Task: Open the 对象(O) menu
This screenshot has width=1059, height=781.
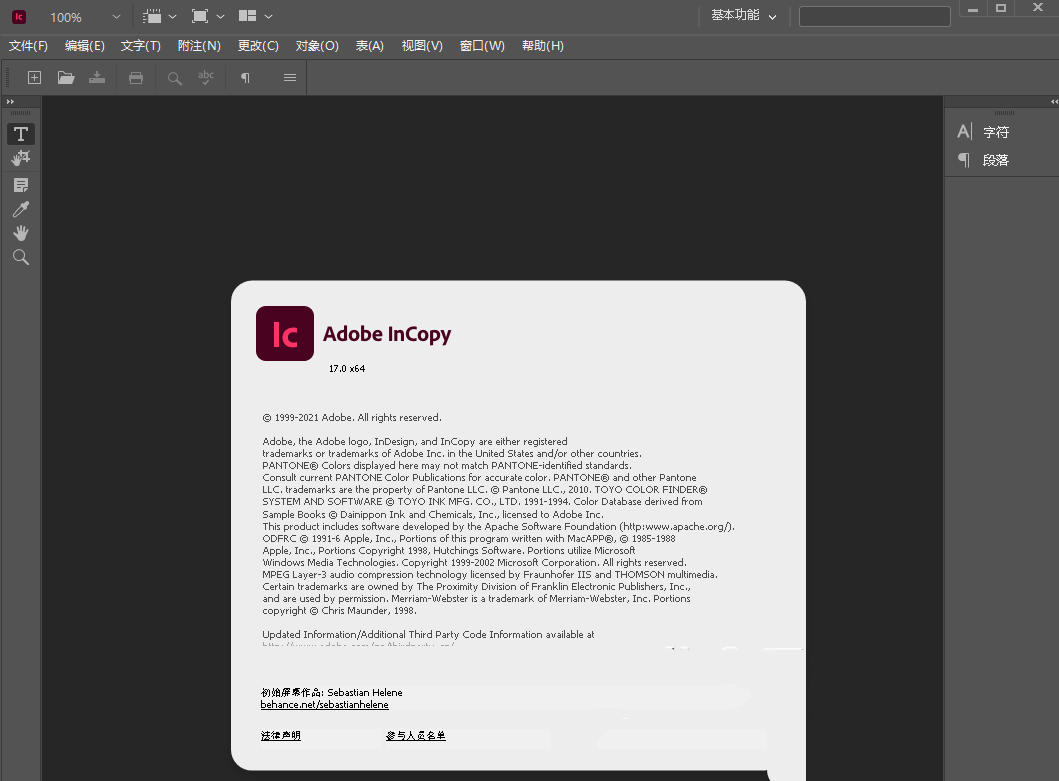Action: pyautogui.click(x=317, y=46)
